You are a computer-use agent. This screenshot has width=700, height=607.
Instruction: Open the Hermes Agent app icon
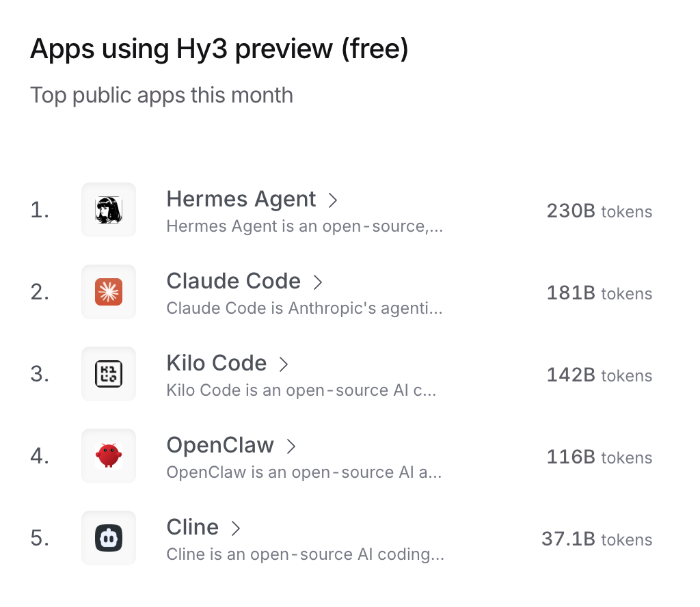coord(108,210)
